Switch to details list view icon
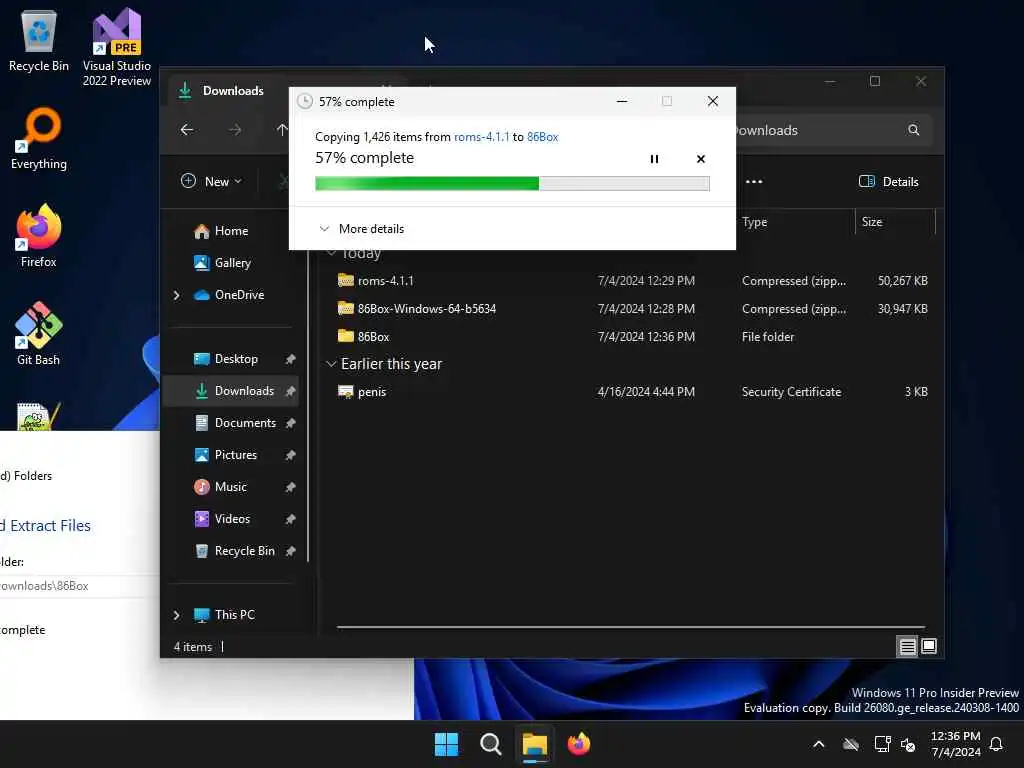 coord(907,647)
